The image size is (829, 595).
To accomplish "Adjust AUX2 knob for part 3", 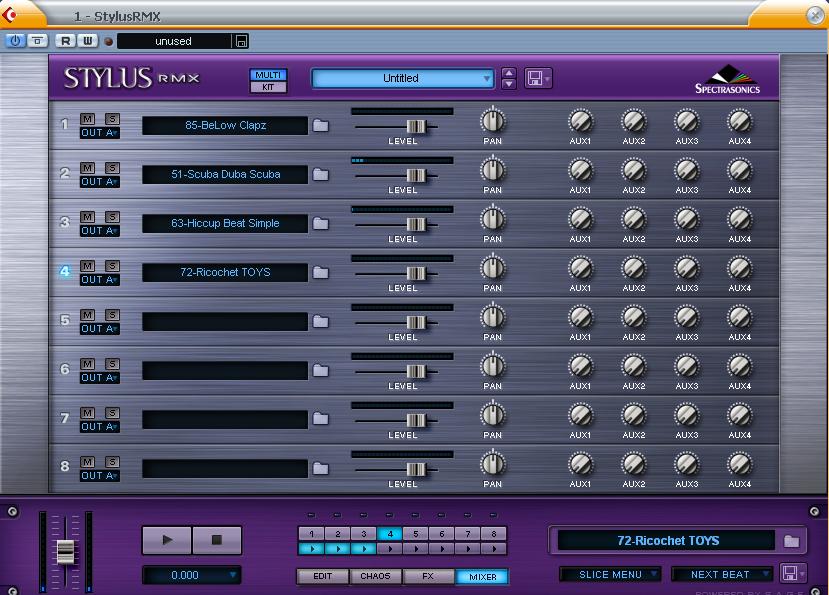I will tap(633, 219).
